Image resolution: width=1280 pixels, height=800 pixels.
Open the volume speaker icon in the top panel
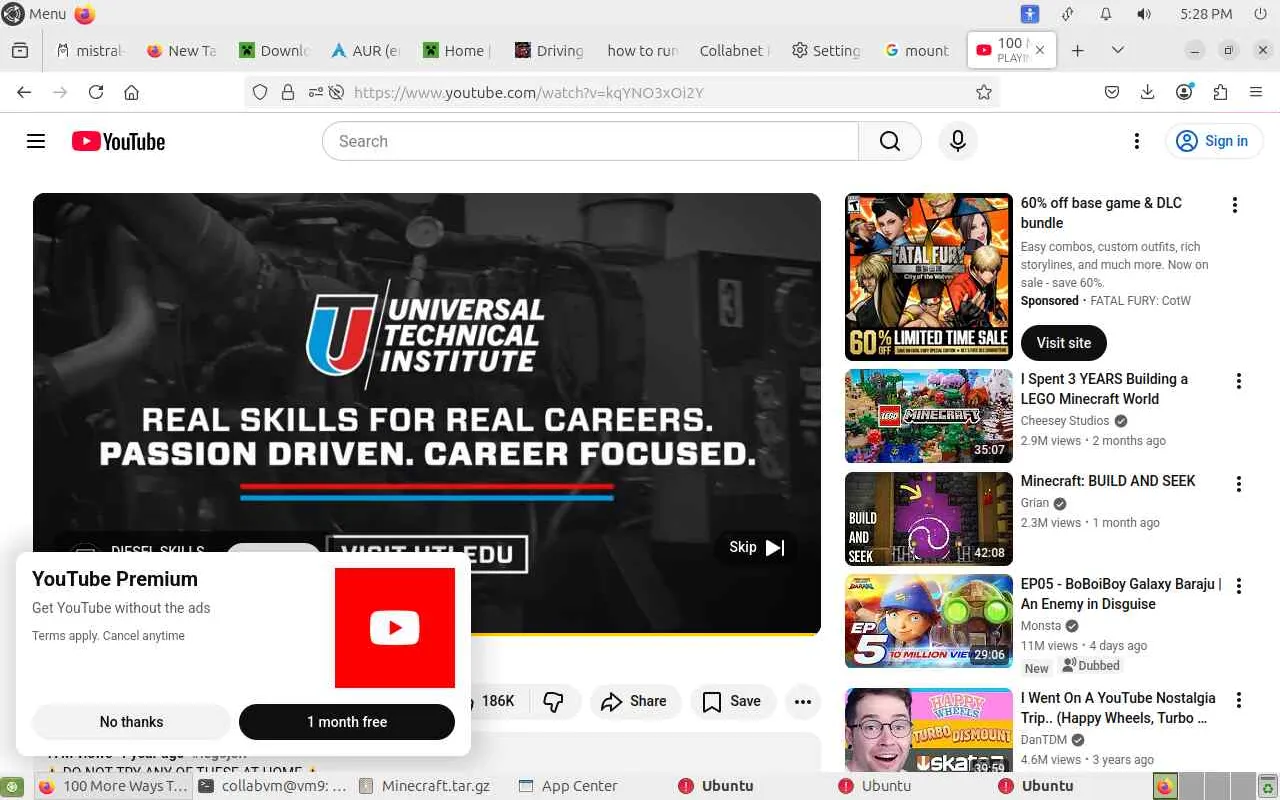click(1144, 14)
